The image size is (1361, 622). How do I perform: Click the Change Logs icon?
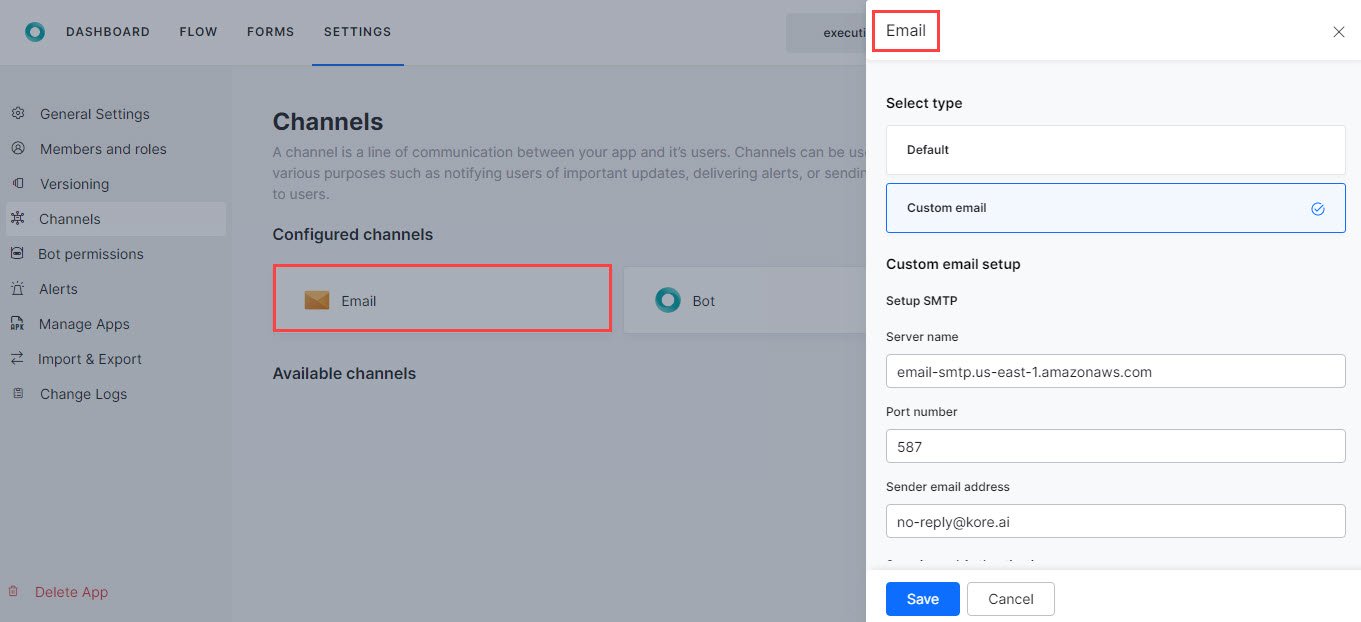[18, 393]
